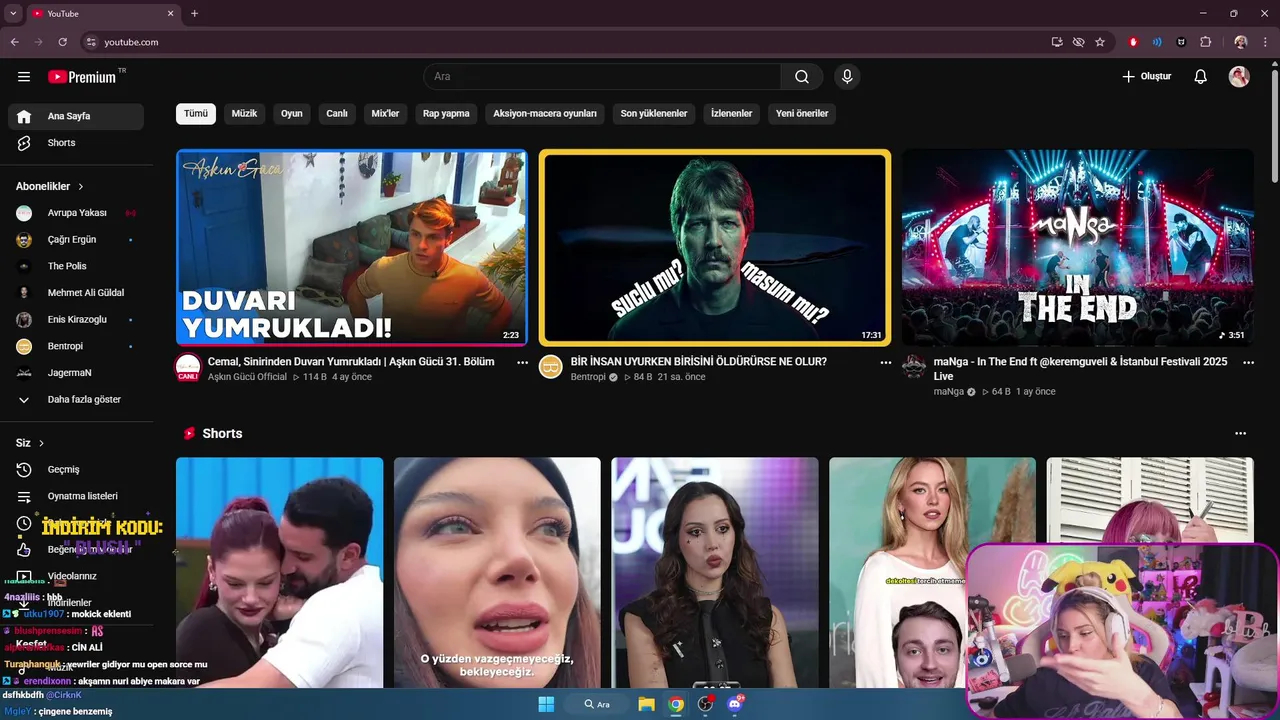Open options menu for Cemal video

522,363
